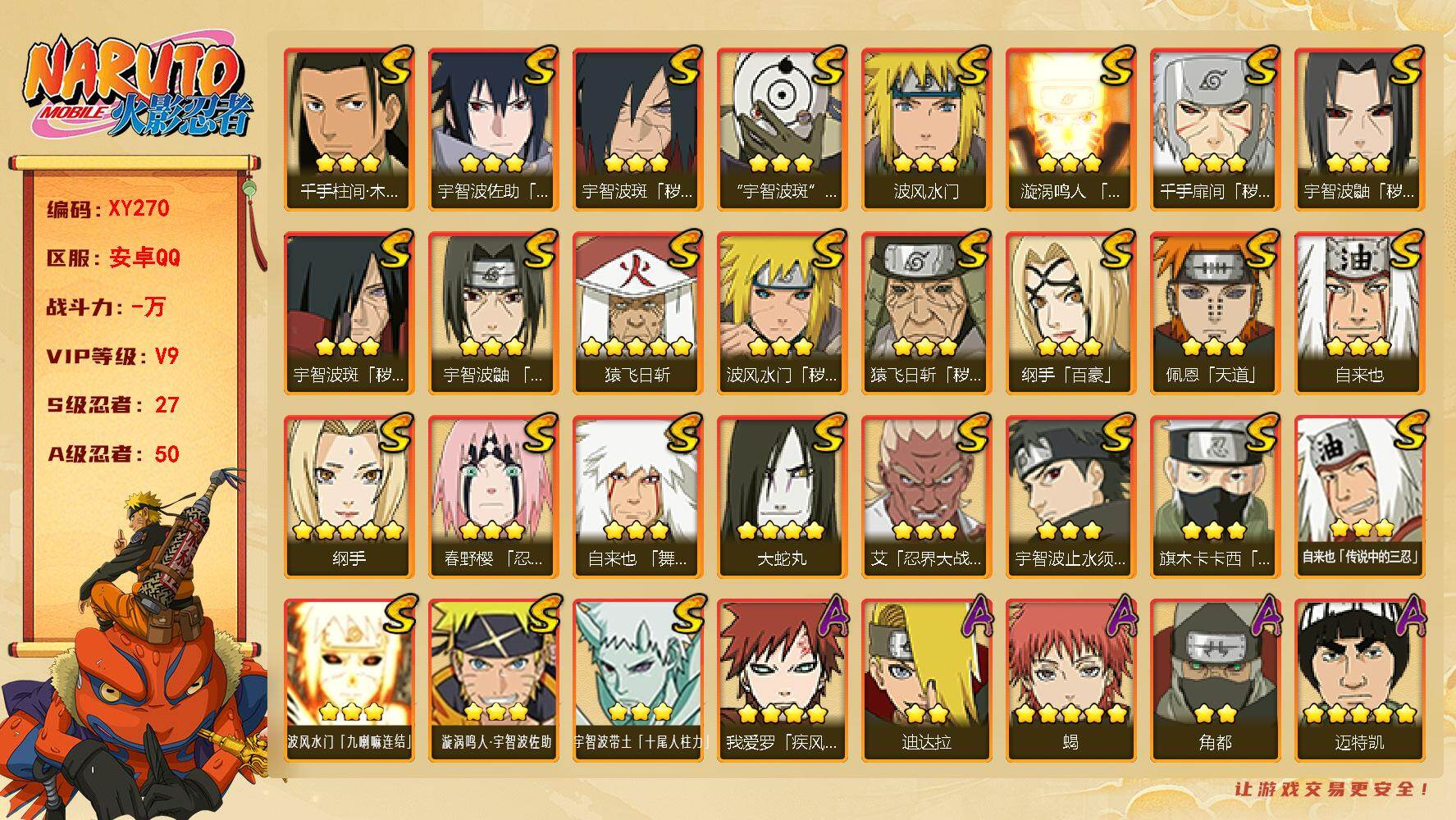The image size is (1456, 820).
Task: Click the VIP等级: V9 label
Action: pyautogui.click(x=112, y=357)
